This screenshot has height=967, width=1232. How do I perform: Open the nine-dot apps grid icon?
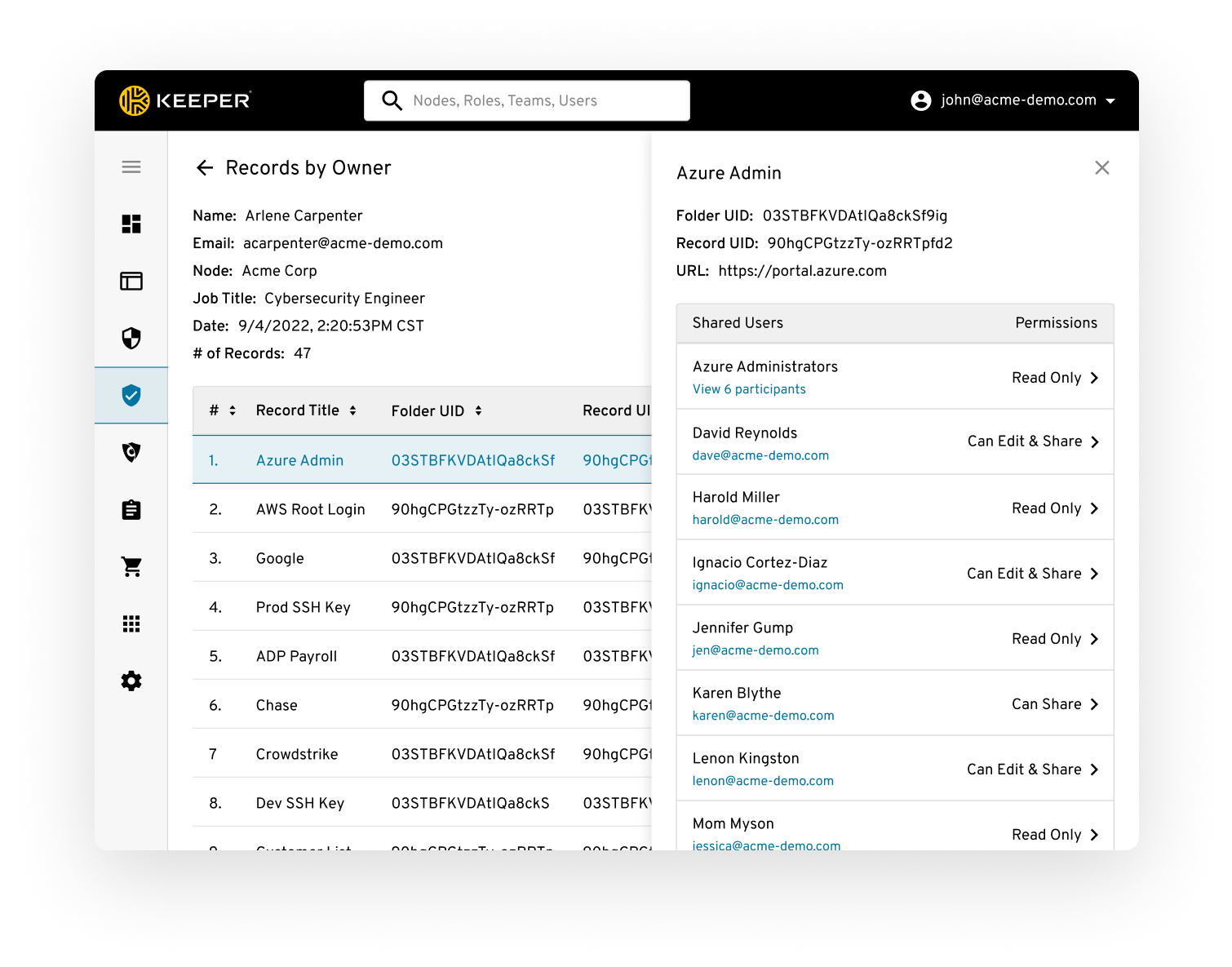pos(131,624)
